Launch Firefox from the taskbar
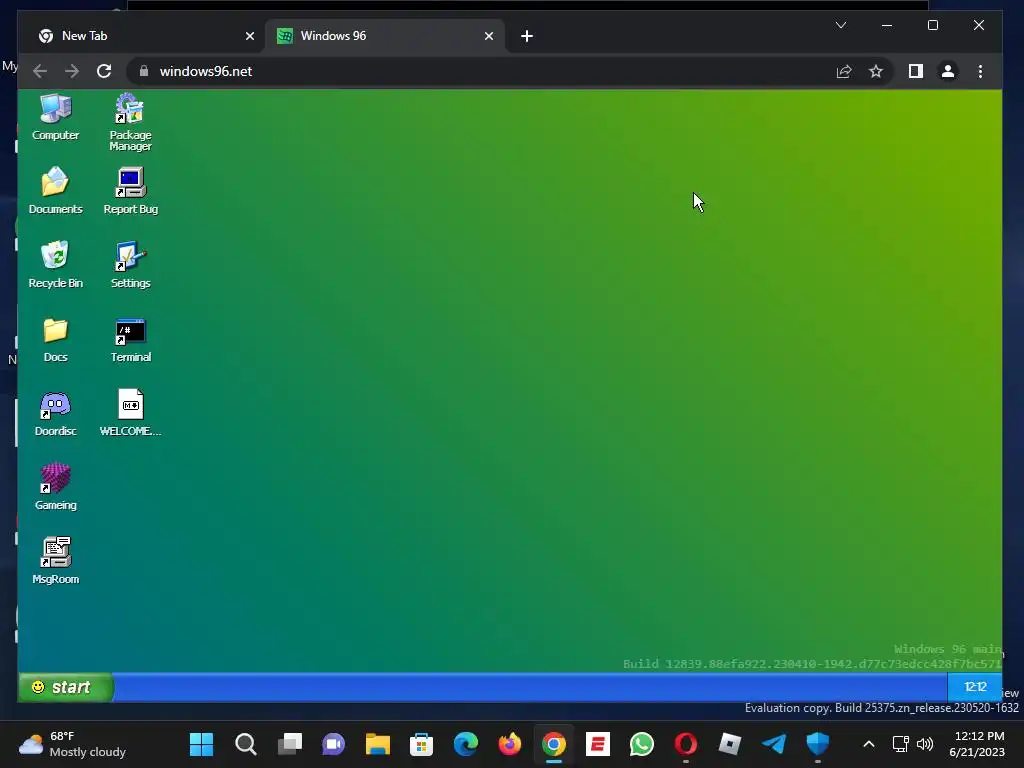This screenshot has width=1024, height=768. tap(509, 744)
